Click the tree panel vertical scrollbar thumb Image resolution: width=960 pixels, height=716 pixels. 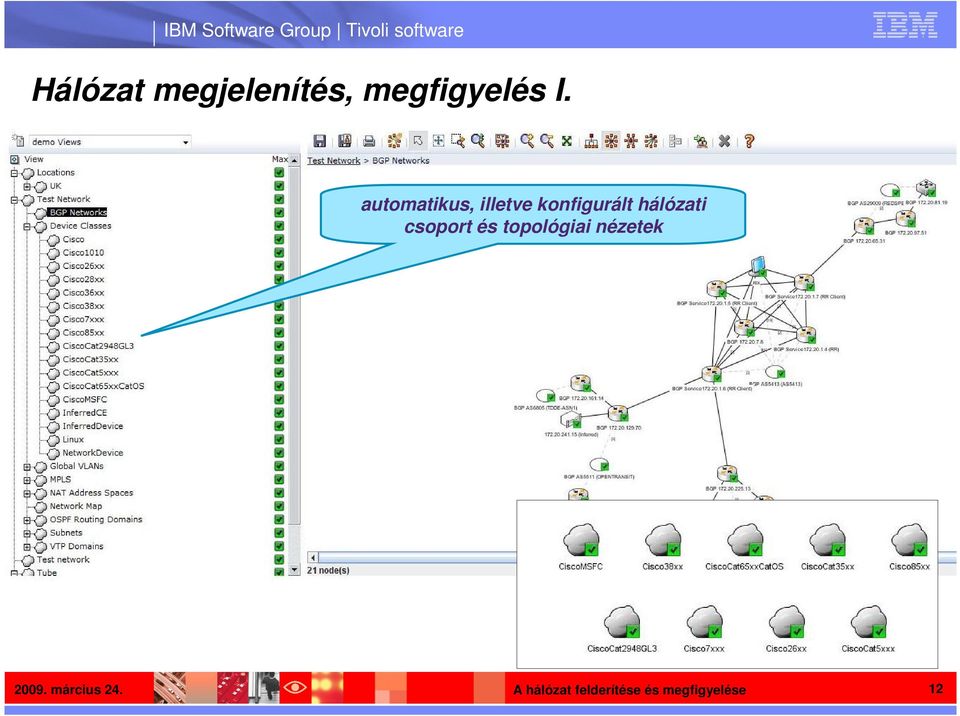point(294,345)
